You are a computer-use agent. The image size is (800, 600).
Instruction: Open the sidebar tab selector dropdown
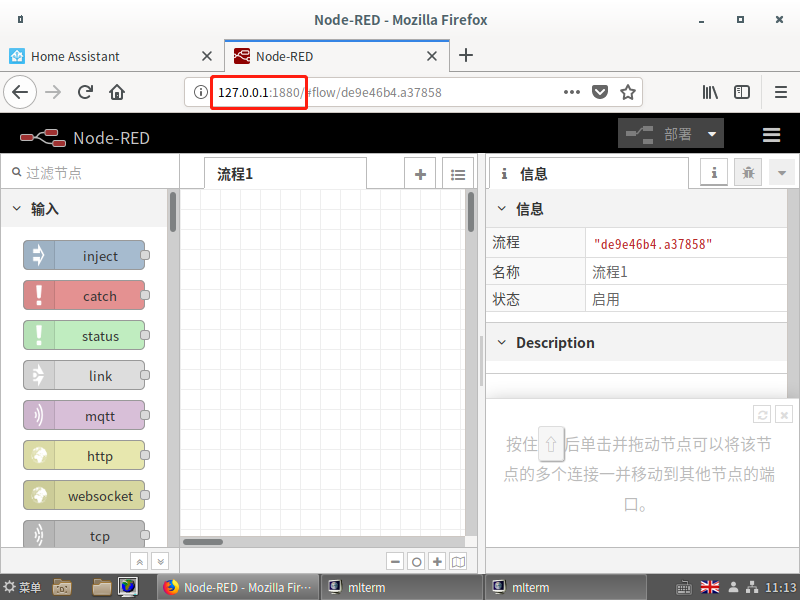tap(781, 173)
